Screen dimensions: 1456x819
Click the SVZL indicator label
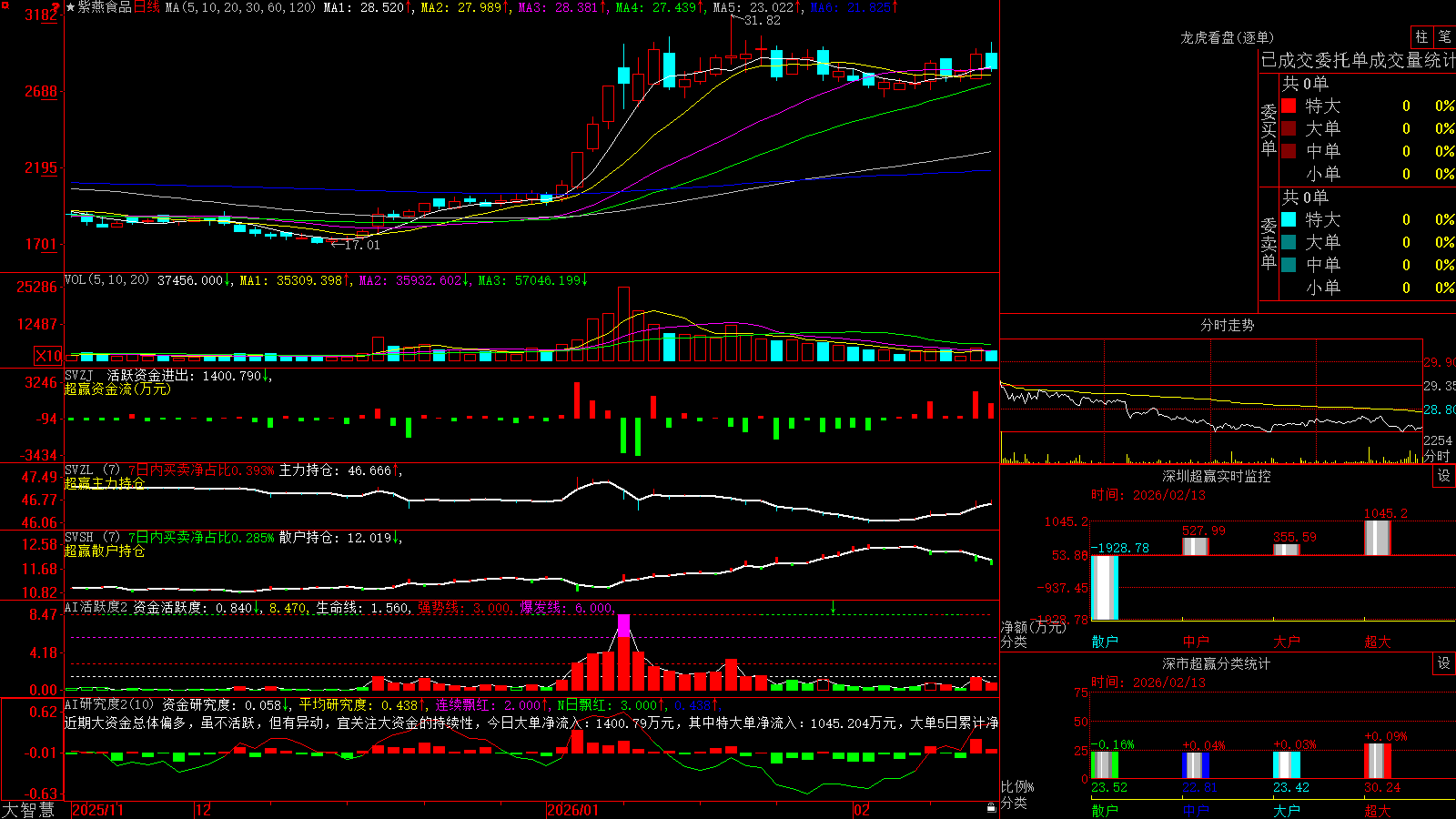79,470
